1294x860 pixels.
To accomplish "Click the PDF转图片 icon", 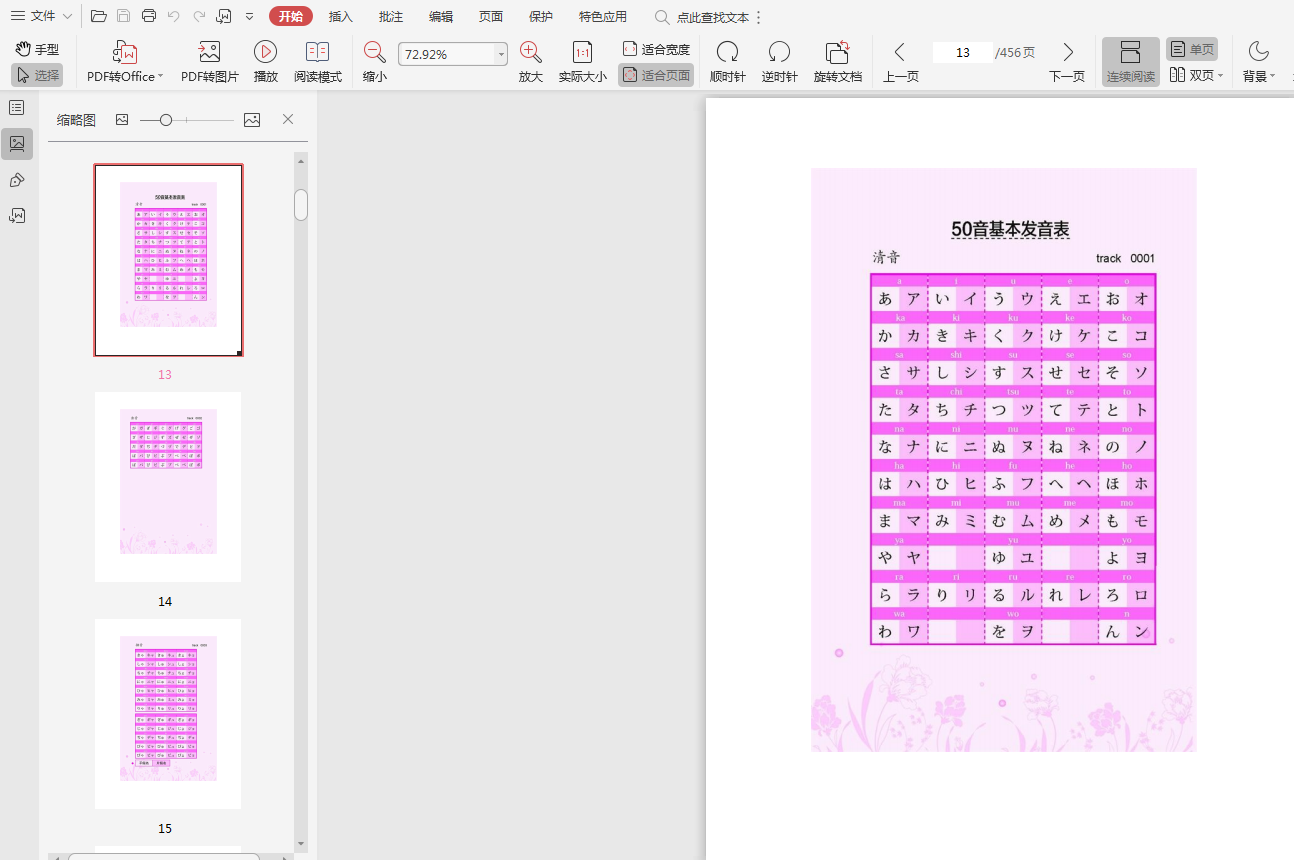I will 209,53.
